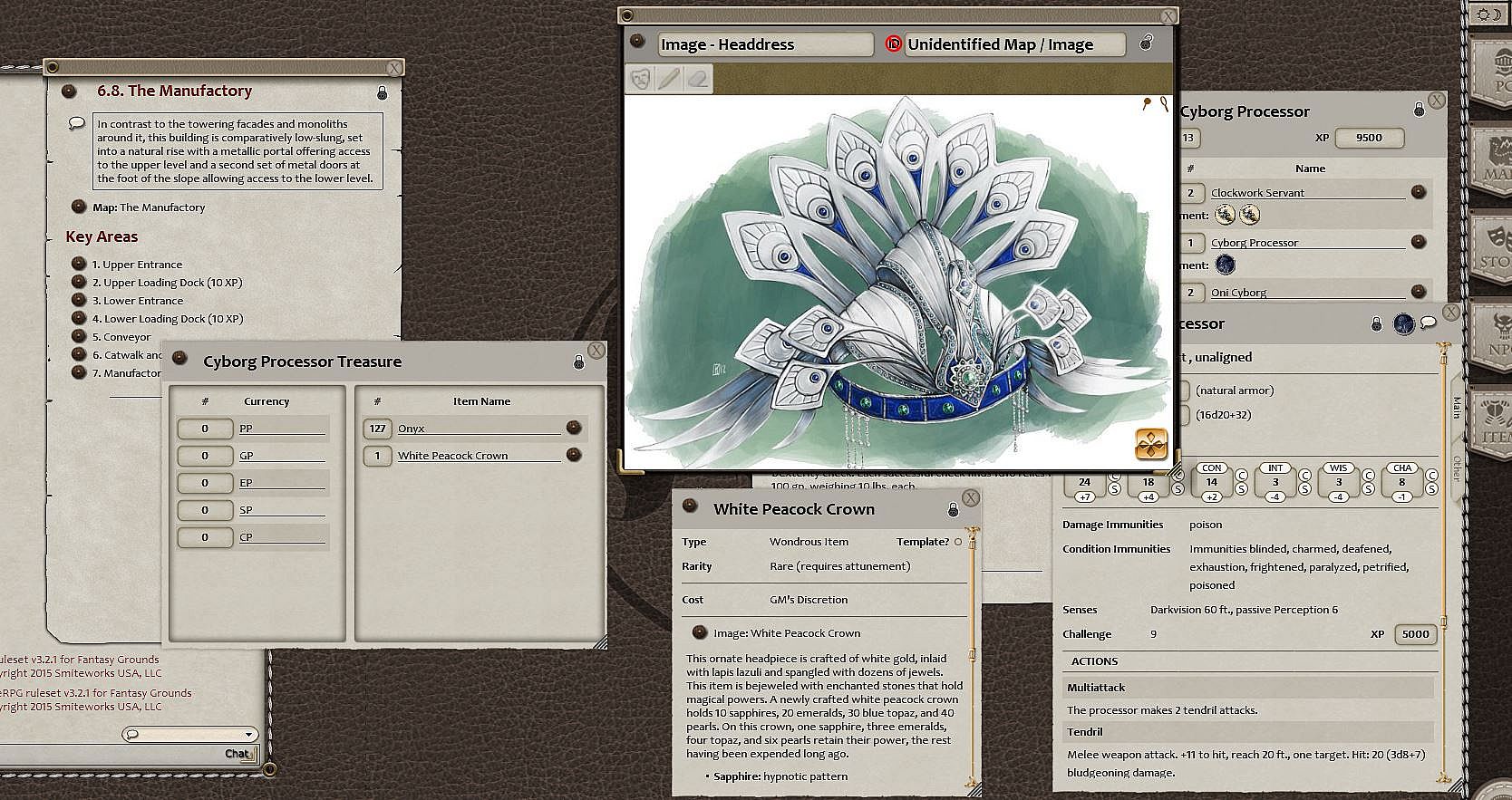The height and width of the screenshot is (800, 1512).
Task: Open key area 4. Lower Loading Dock
Action: click(x=79, y=318)
